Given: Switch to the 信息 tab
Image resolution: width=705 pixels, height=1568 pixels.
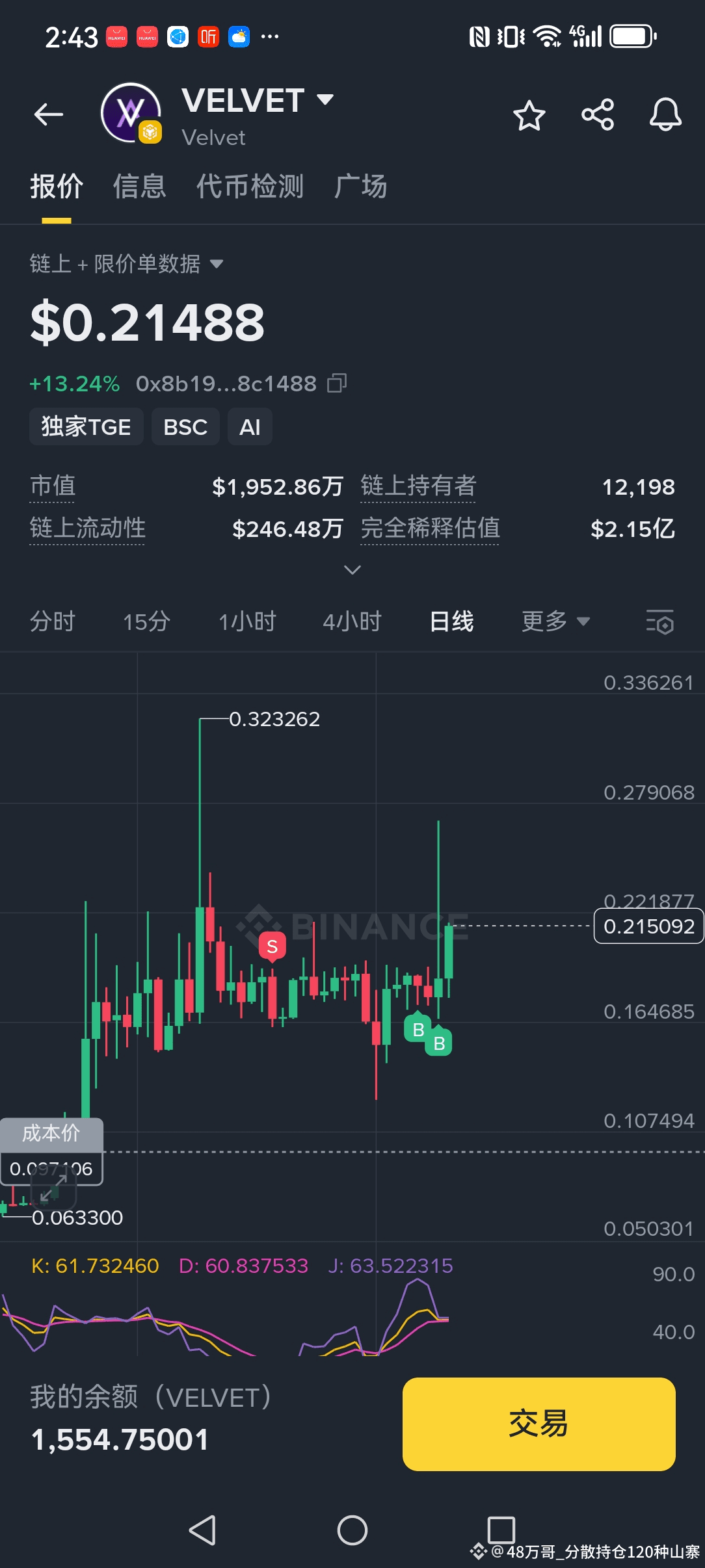Looking at the screenshot, I should pos(140,187).
